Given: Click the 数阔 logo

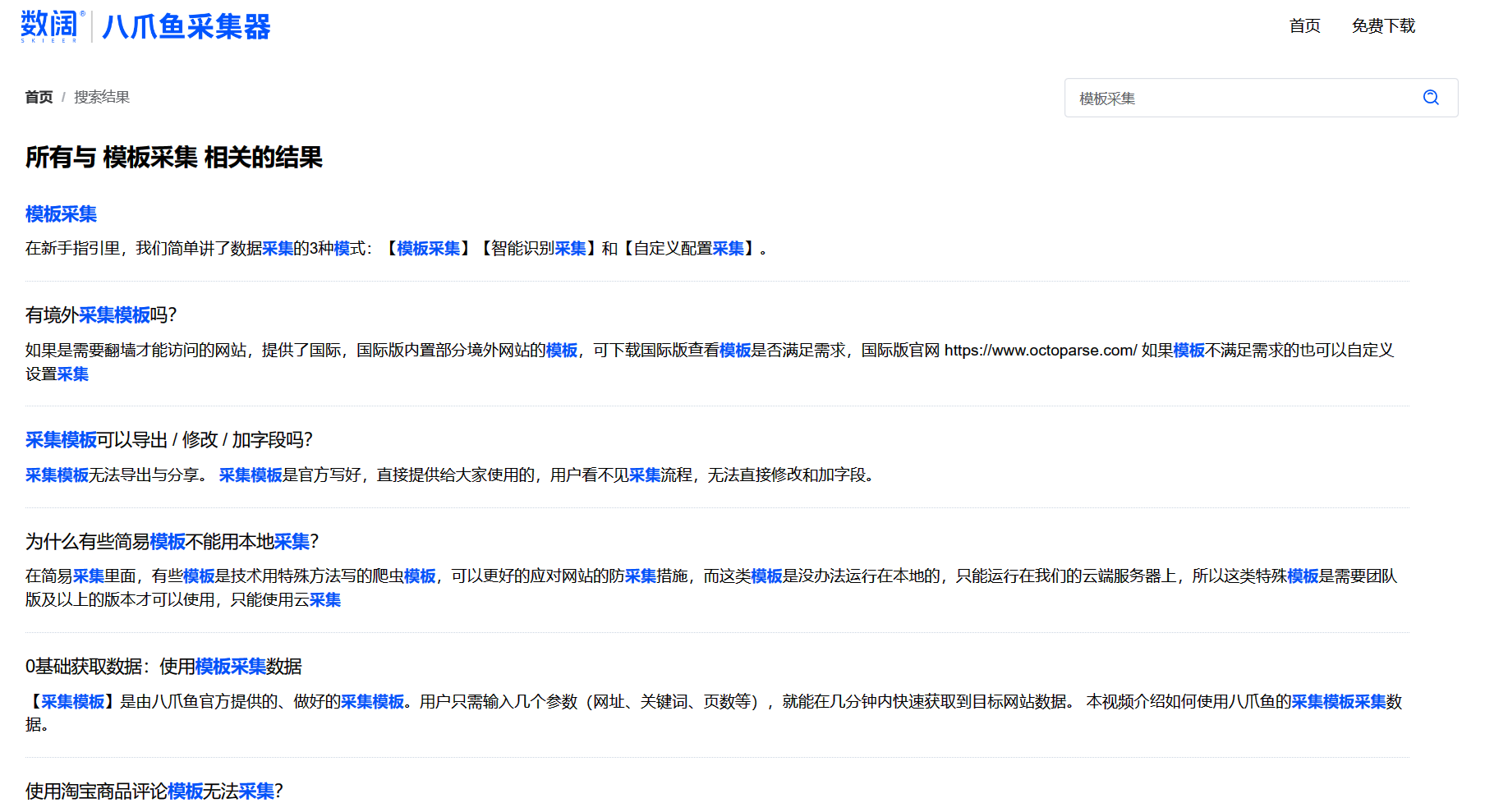Looking at the screenshot, I should pos(53,26).
